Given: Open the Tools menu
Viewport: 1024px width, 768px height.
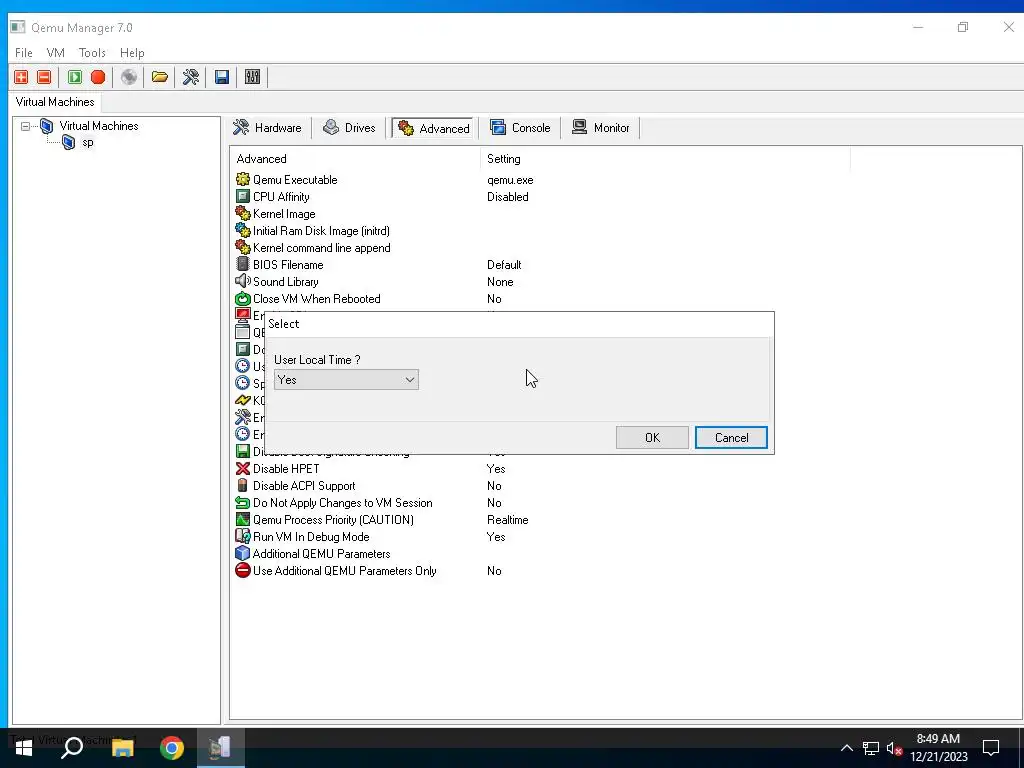Looking at the screenshot, I should (92, 53).
